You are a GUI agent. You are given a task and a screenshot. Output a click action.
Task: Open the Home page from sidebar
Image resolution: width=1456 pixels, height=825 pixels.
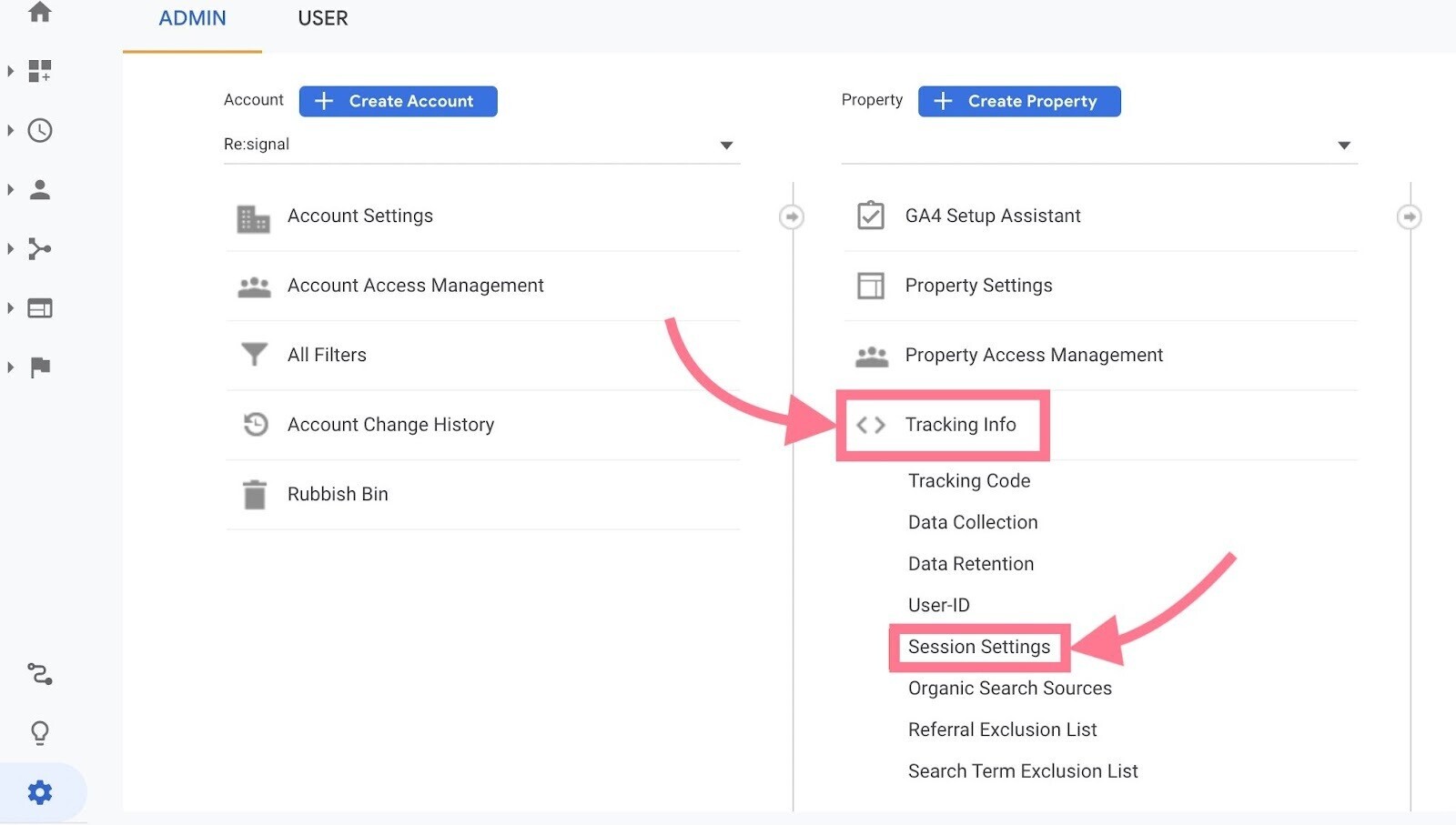pyautogui.click(x=39, y=14)
